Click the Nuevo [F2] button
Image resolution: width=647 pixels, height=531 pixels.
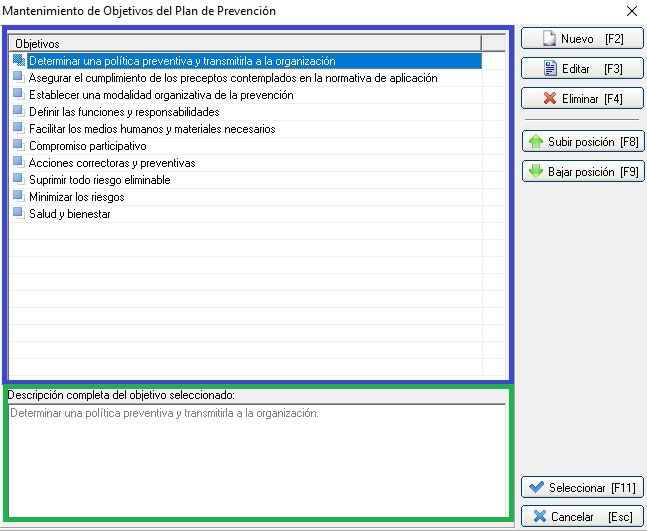point(582,39)
